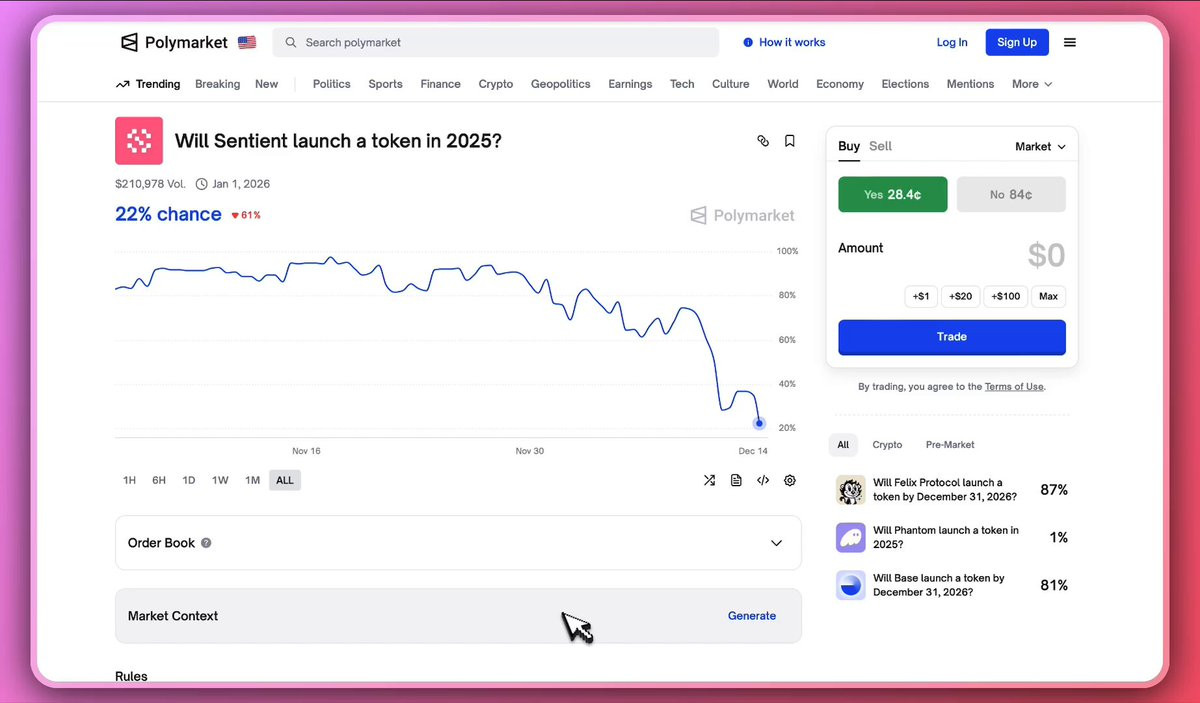Click the $0 amount input
Screen dimensions: 1200x703
1046,256
